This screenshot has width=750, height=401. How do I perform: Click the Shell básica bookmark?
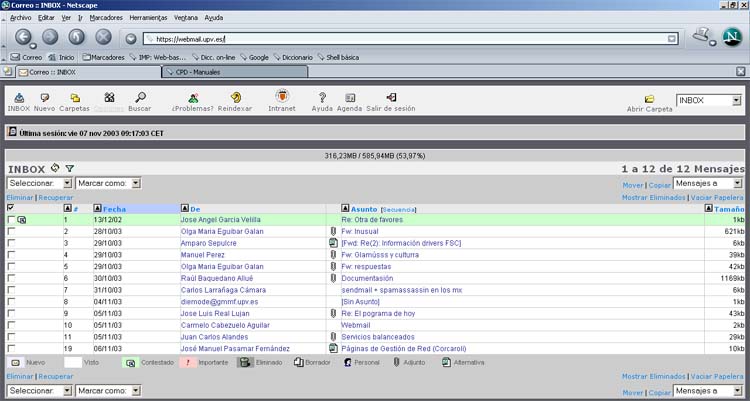[x=338, y=57]
